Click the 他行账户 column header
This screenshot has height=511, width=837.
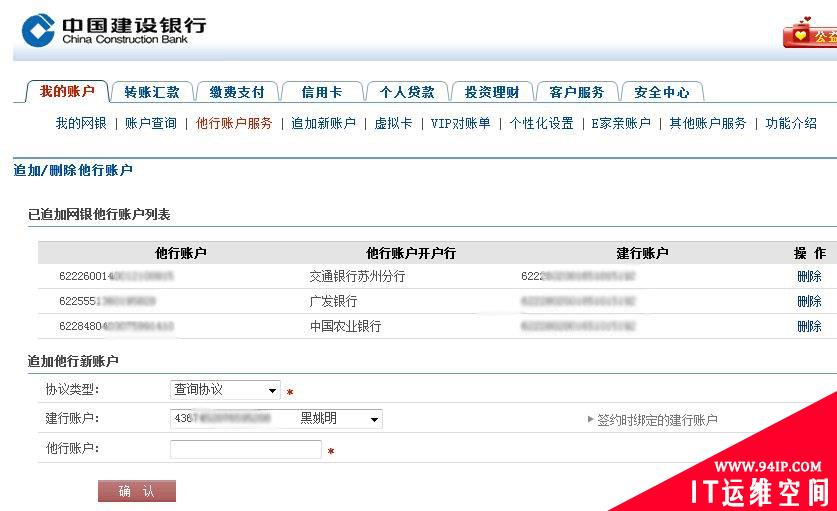coord(180,253)
